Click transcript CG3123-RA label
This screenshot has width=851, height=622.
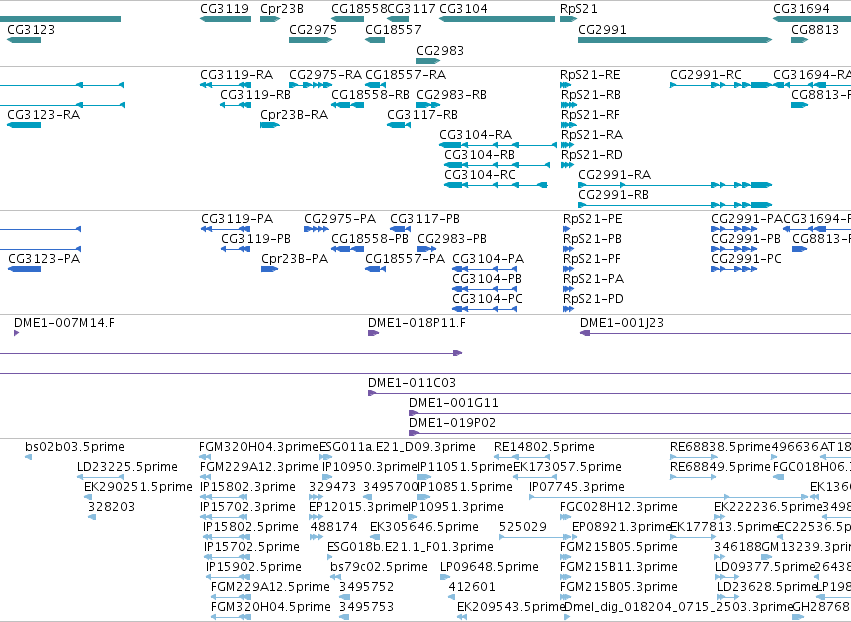coord(43,115)
